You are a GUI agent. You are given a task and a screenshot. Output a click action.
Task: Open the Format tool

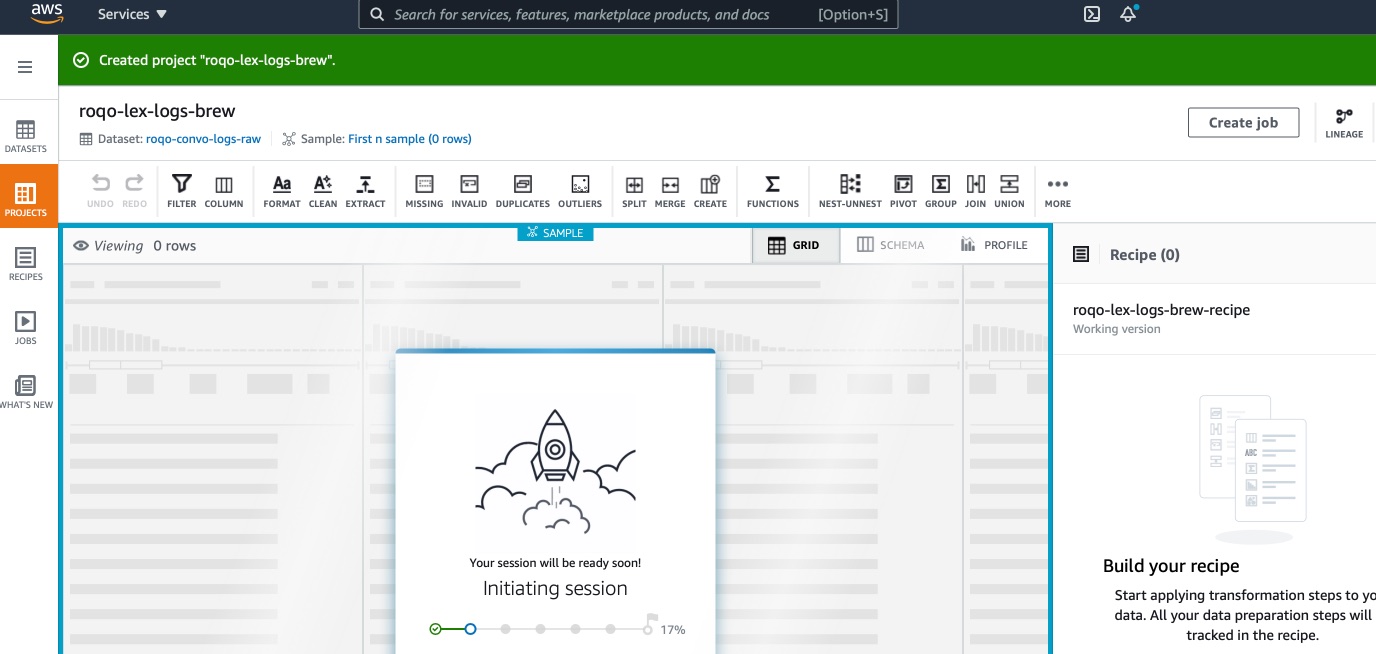click(x=282, y=190)
